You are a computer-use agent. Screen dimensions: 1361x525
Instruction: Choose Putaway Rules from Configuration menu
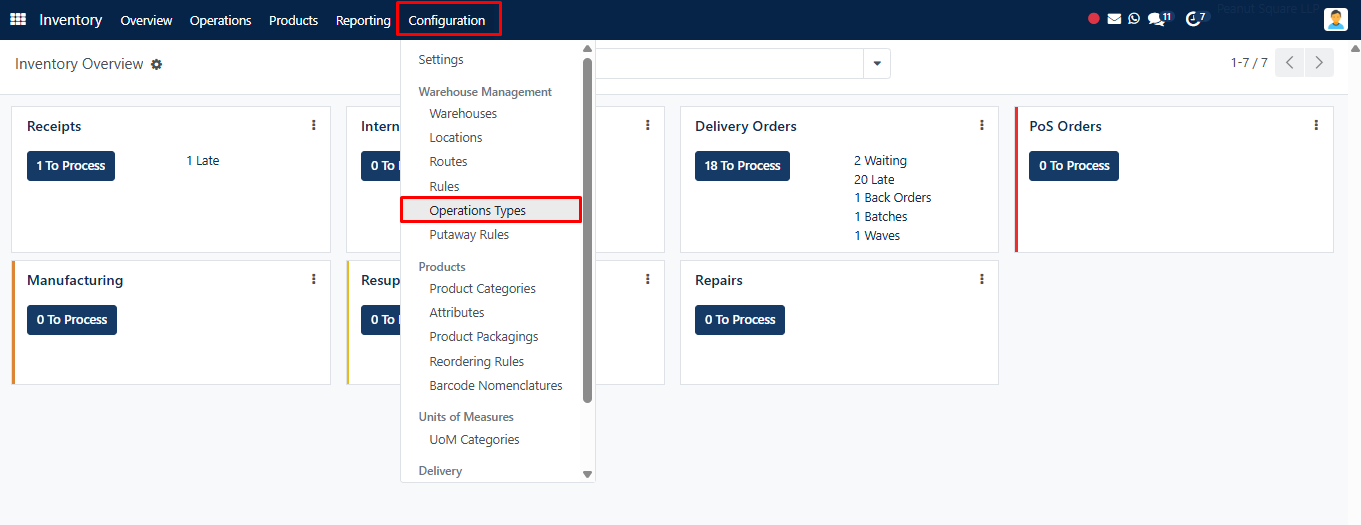[x=469, y=235]
